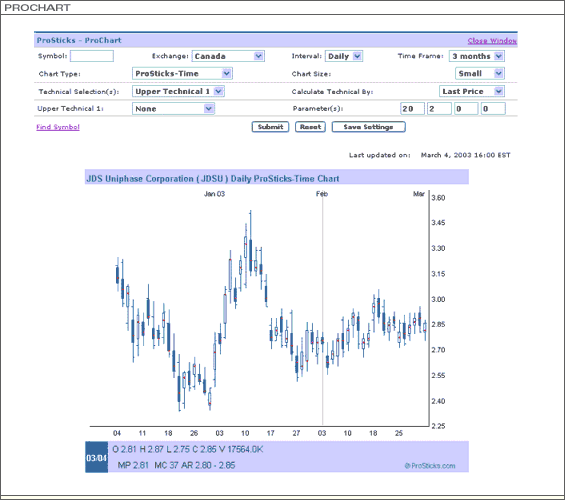This screenshot has height=500, width=565.
Task: Click the ProSticks - ProChart header text
Action: [79, 40]
